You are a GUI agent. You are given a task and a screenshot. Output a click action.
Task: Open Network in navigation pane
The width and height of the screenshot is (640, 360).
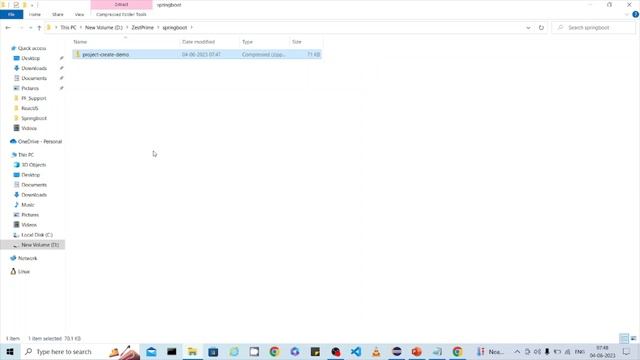[27, 258]
